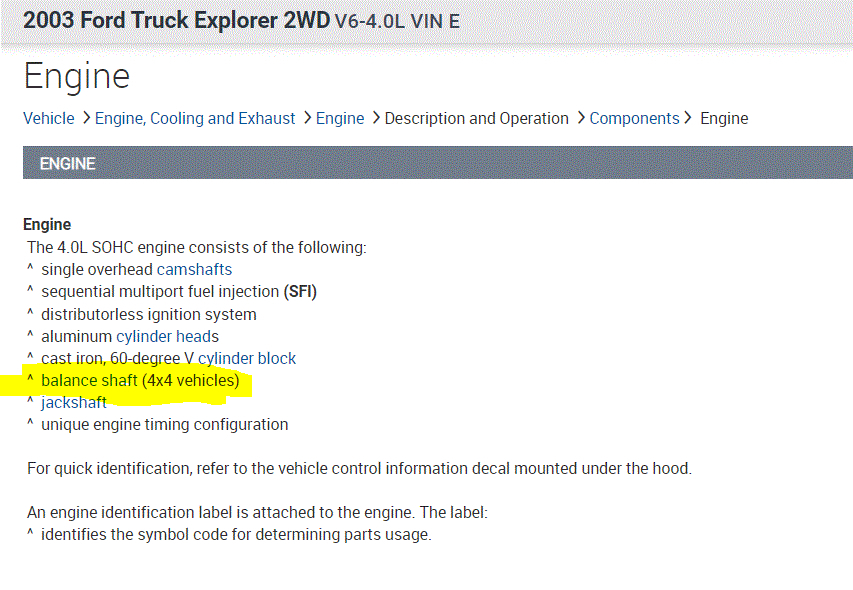Click the Vehicle breadcrumb link
The height and width of the screenshot is (590, 853).
tap(48, 118)
